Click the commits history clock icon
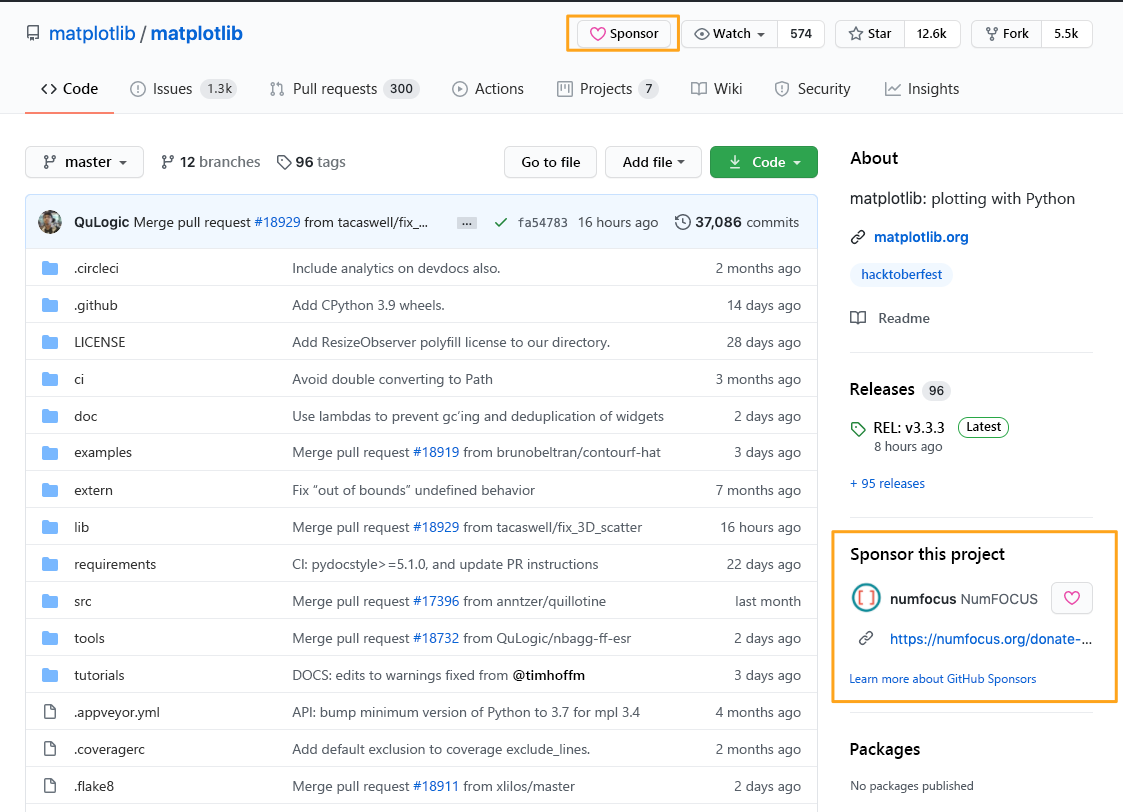 click(683, 222)
